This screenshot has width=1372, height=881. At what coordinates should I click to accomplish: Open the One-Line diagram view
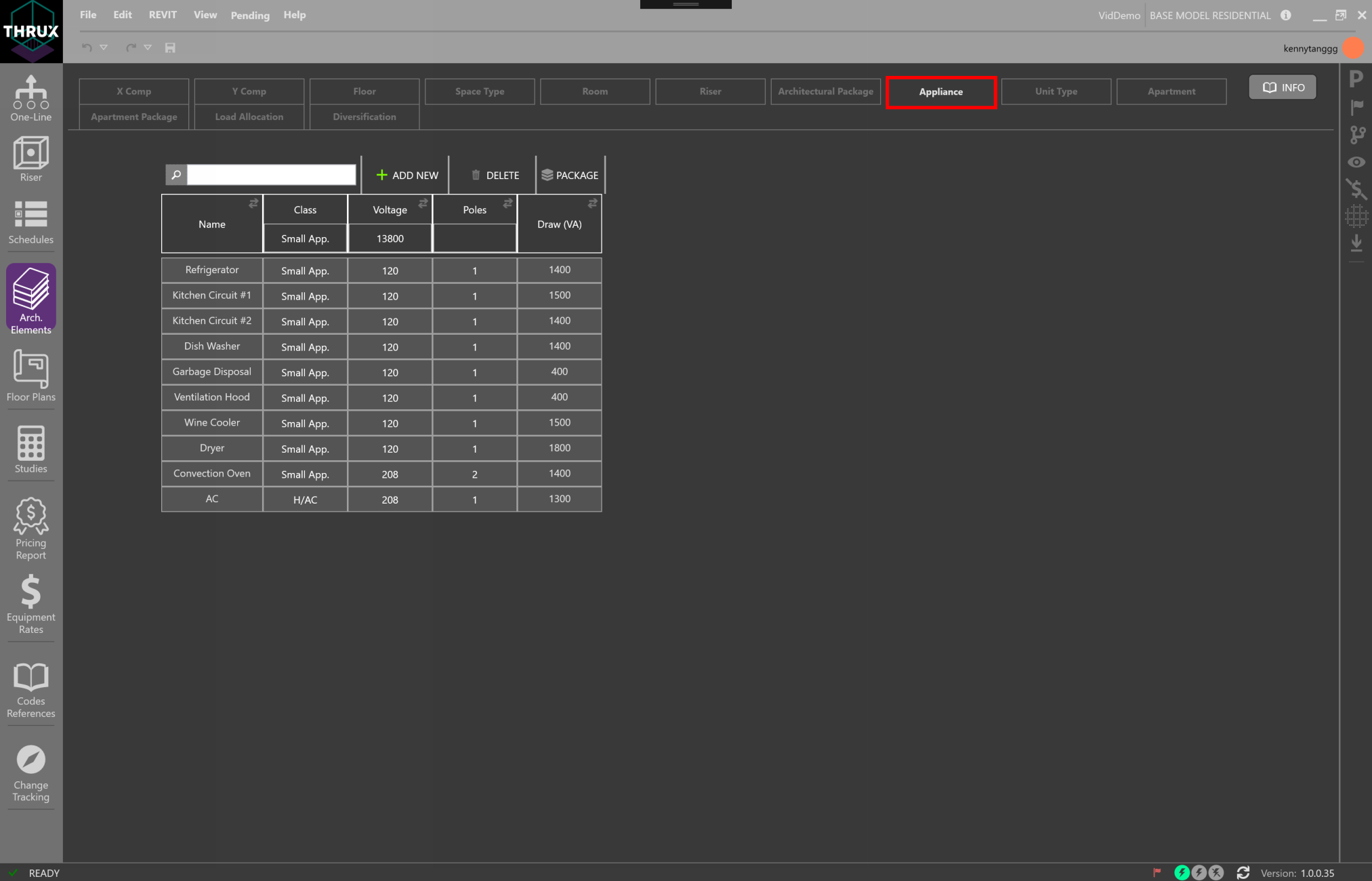[x=31, y=98]
